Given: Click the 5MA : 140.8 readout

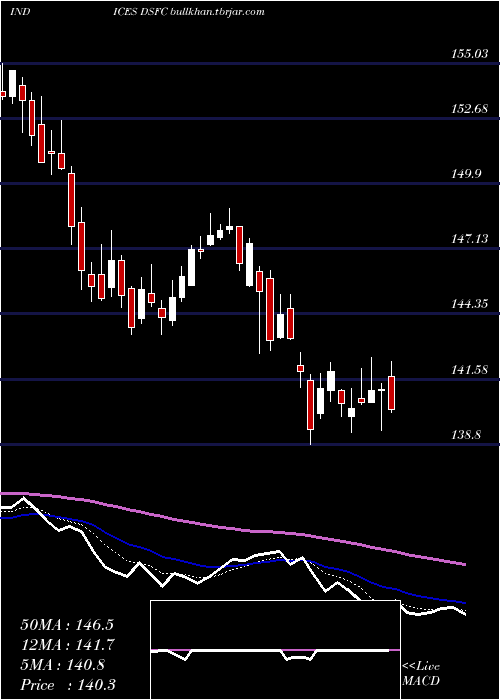Looking at the screenshot, I should pos(62,665).
